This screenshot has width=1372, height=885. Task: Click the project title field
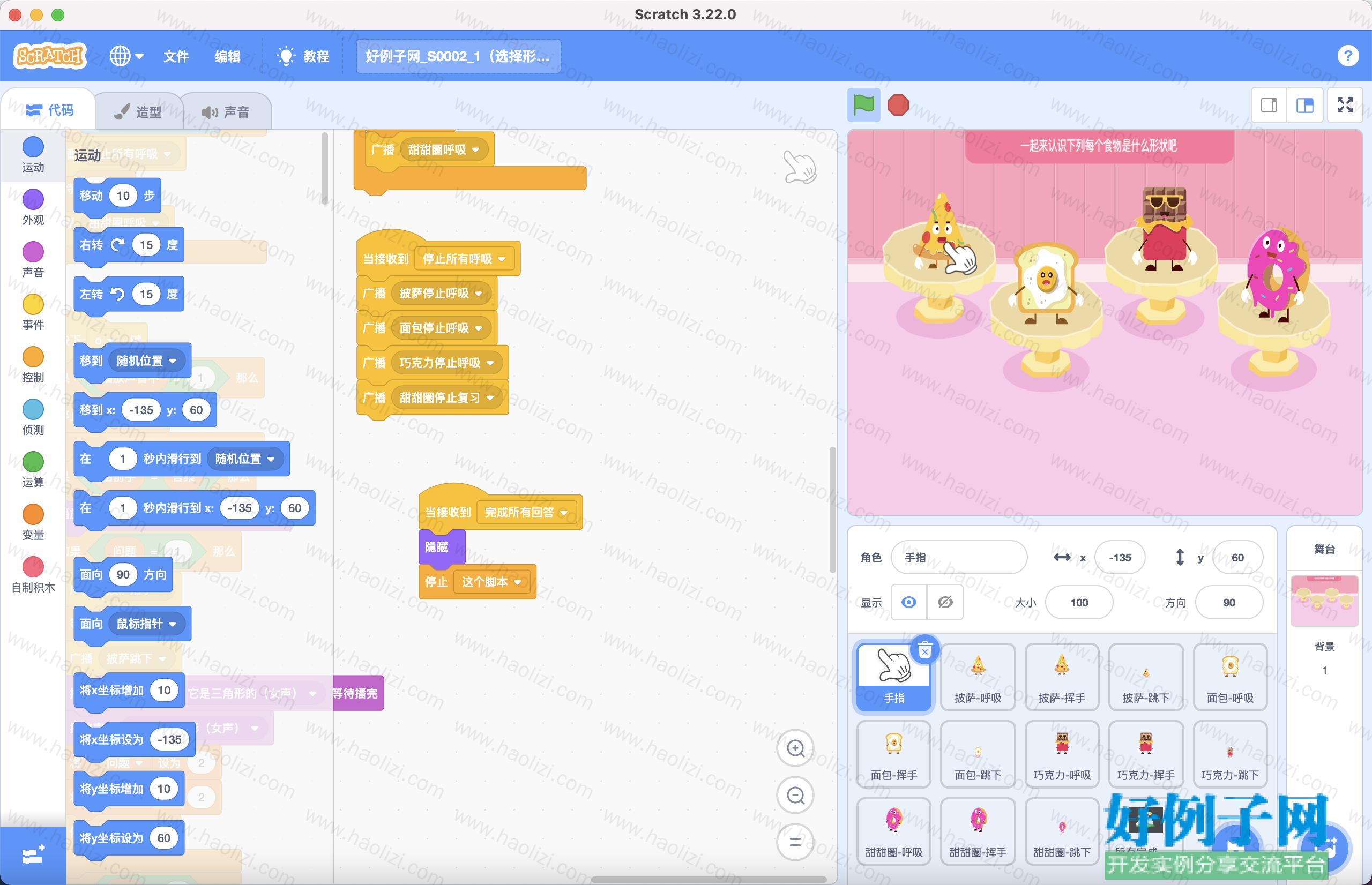[458, 56]
